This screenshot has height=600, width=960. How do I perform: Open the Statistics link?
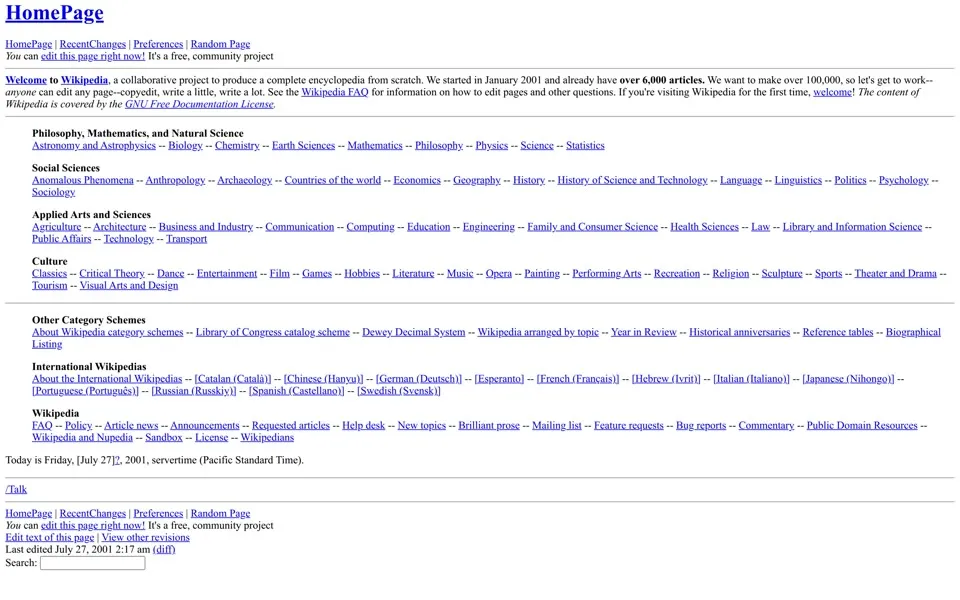point(585,145)
